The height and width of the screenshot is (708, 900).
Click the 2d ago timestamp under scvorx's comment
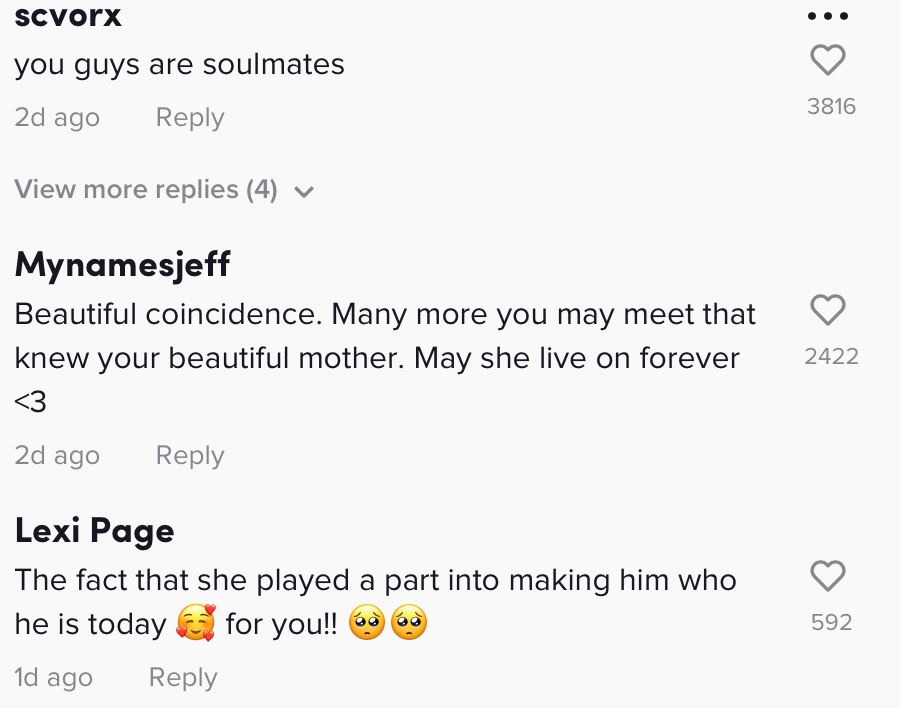(x=57, y=118)
